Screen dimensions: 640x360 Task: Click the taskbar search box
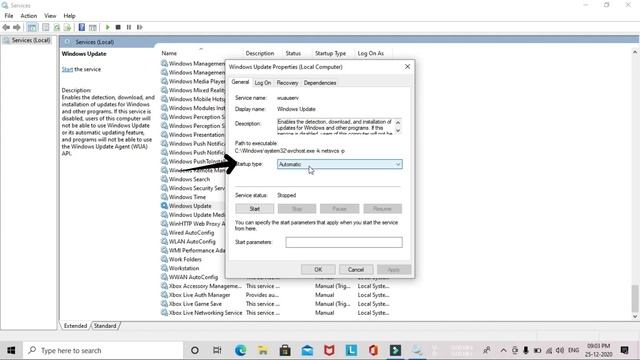click(103, 350)
